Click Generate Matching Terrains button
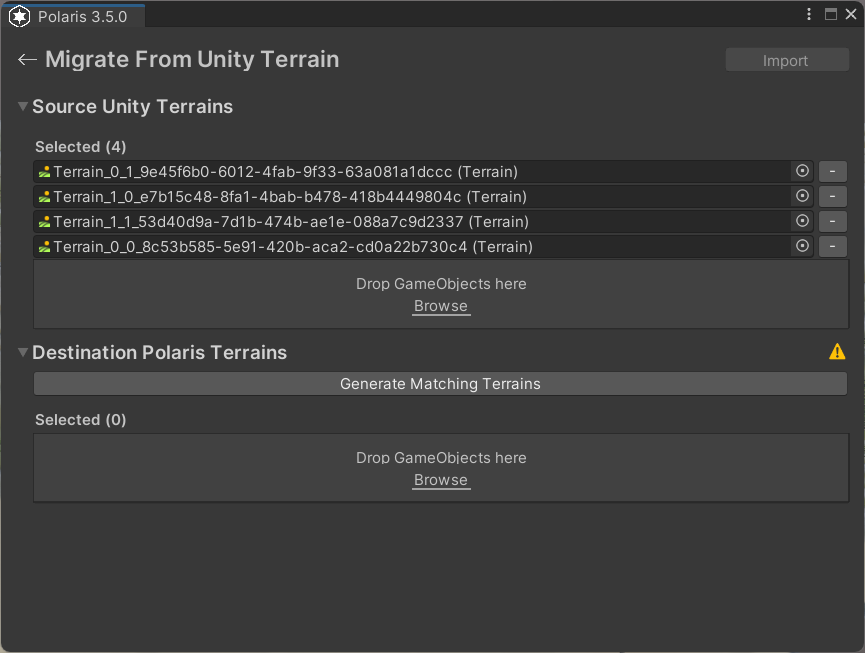The width and height of the screenshot is (865, 653). [440, 384]
